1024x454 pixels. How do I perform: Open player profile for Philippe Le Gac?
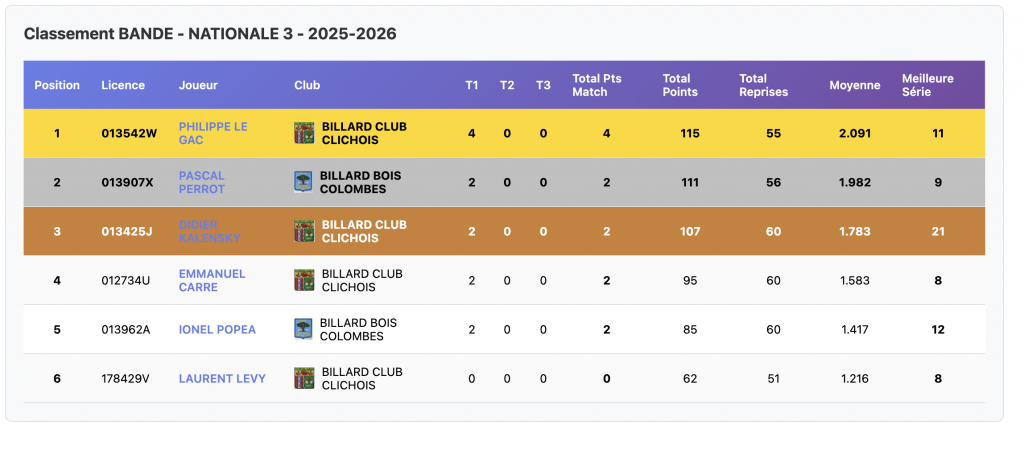point(212,133)
